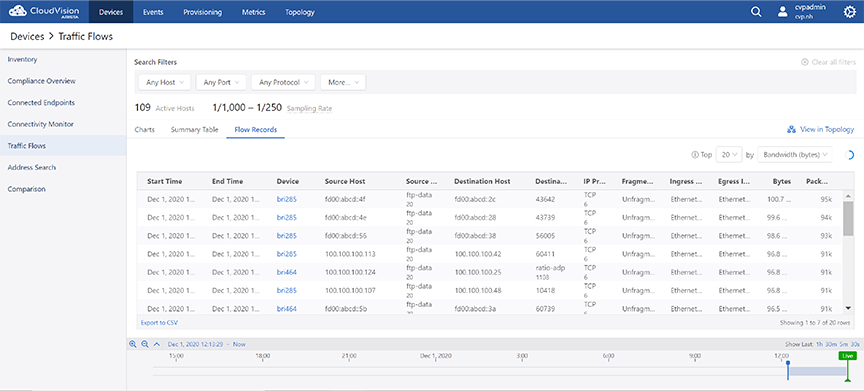Screen dimensions: 864x391
Task: Show last 30s on the timeline
Action: tap(855, 344)
